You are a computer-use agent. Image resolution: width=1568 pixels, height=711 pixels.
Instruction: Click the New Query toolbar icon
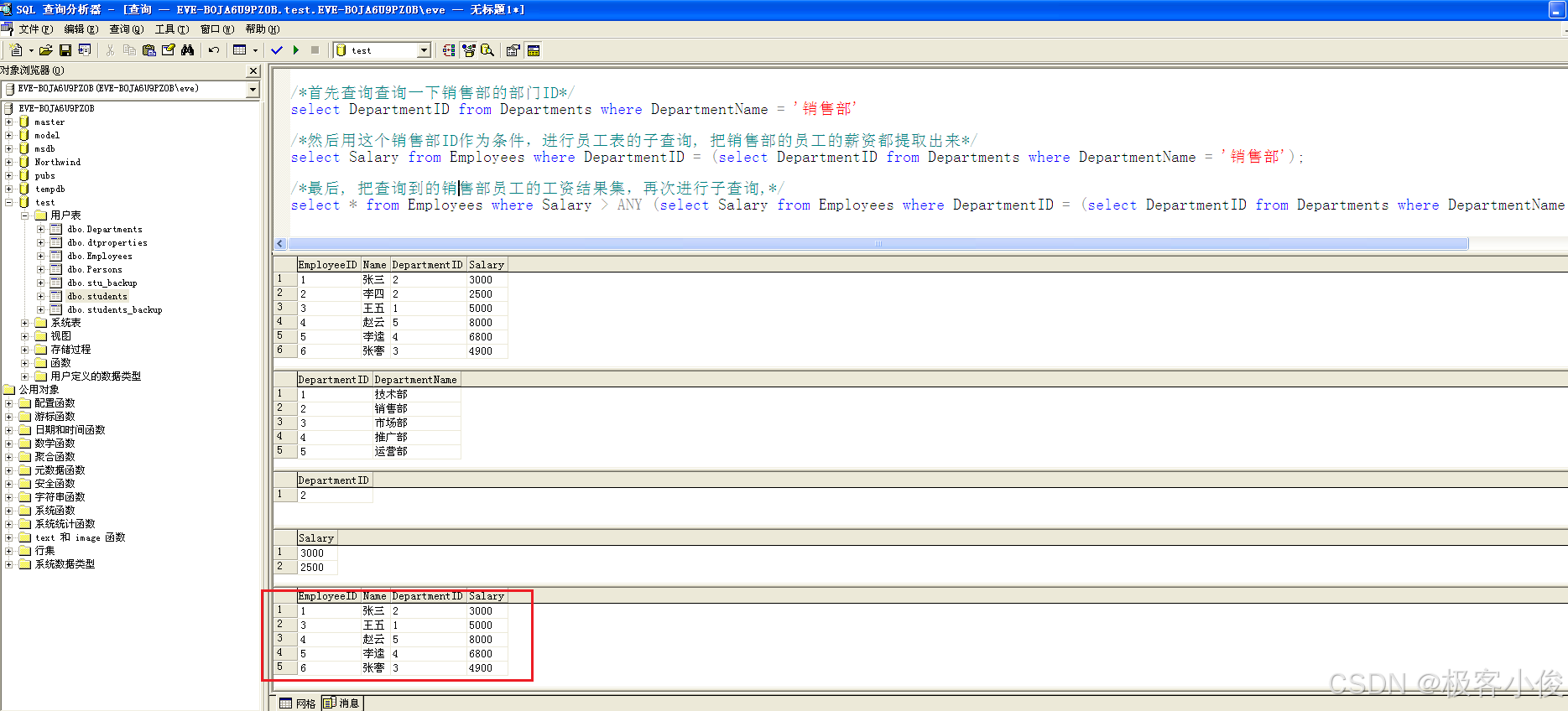click(17, 50)
